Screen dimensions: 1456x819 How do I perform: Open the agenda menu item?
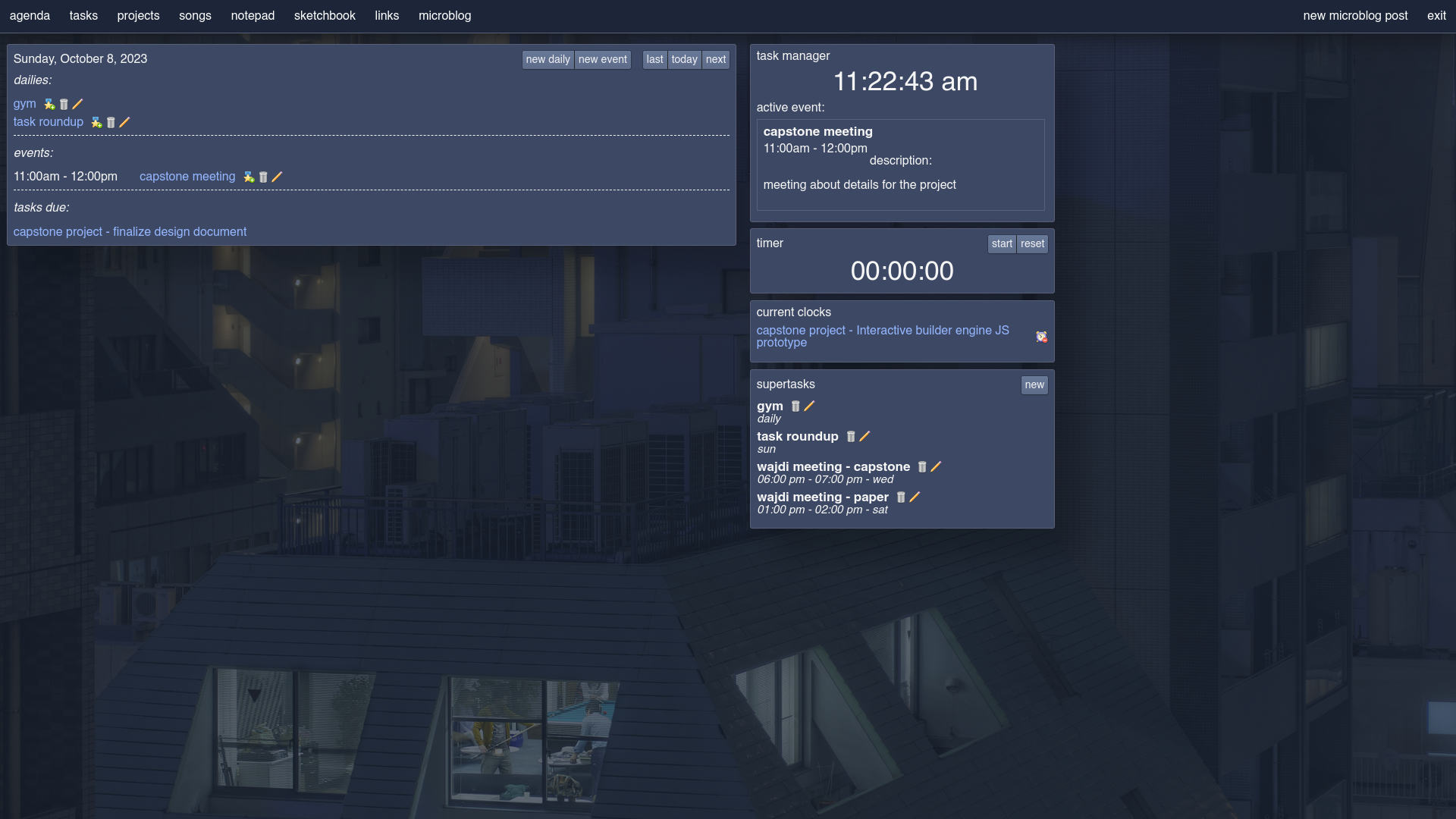[30, 16]
